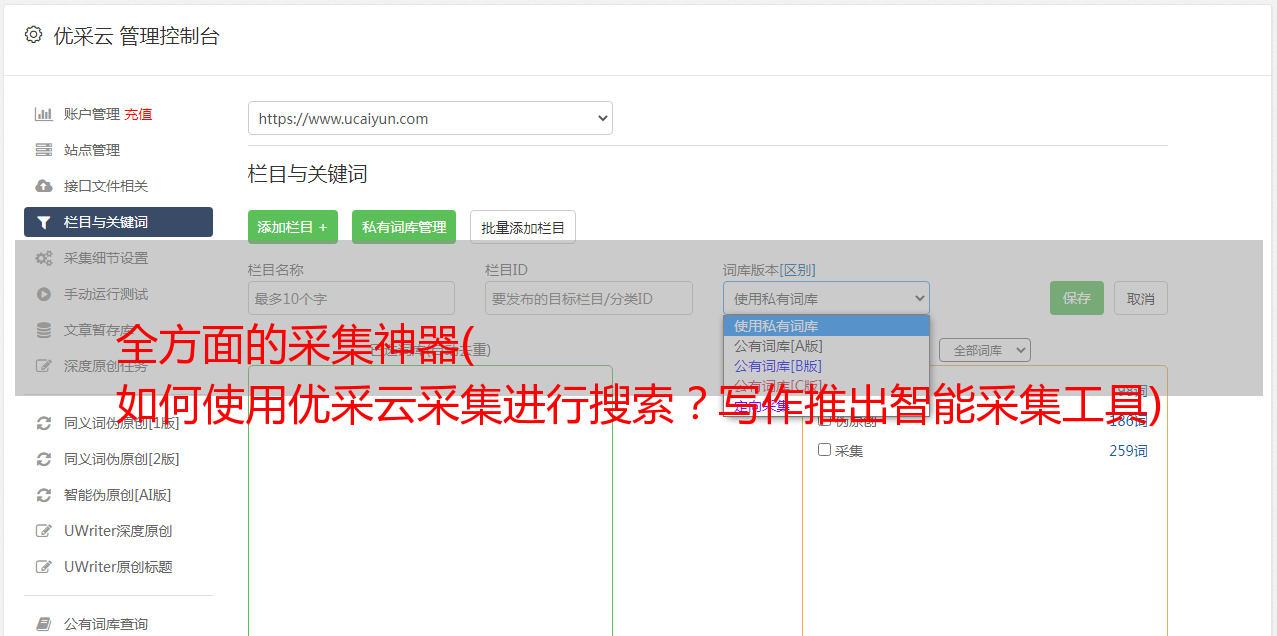
Task: Go to 采集细节设置 in the sidebar
Action: click(x=106, y=258)
